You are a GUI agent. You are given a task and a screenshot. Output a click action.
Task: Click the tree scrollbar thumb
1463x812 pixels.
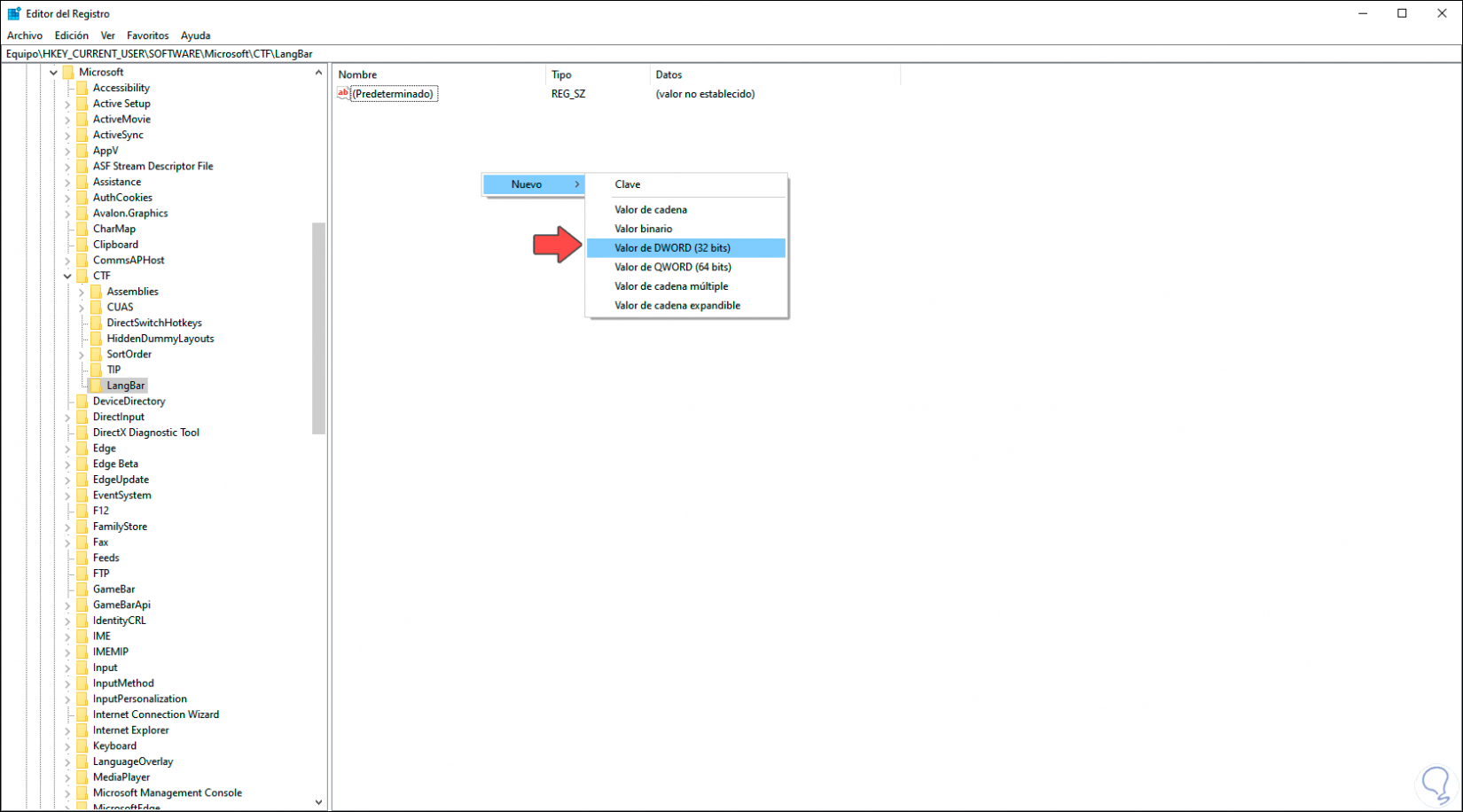coord(318,328)
